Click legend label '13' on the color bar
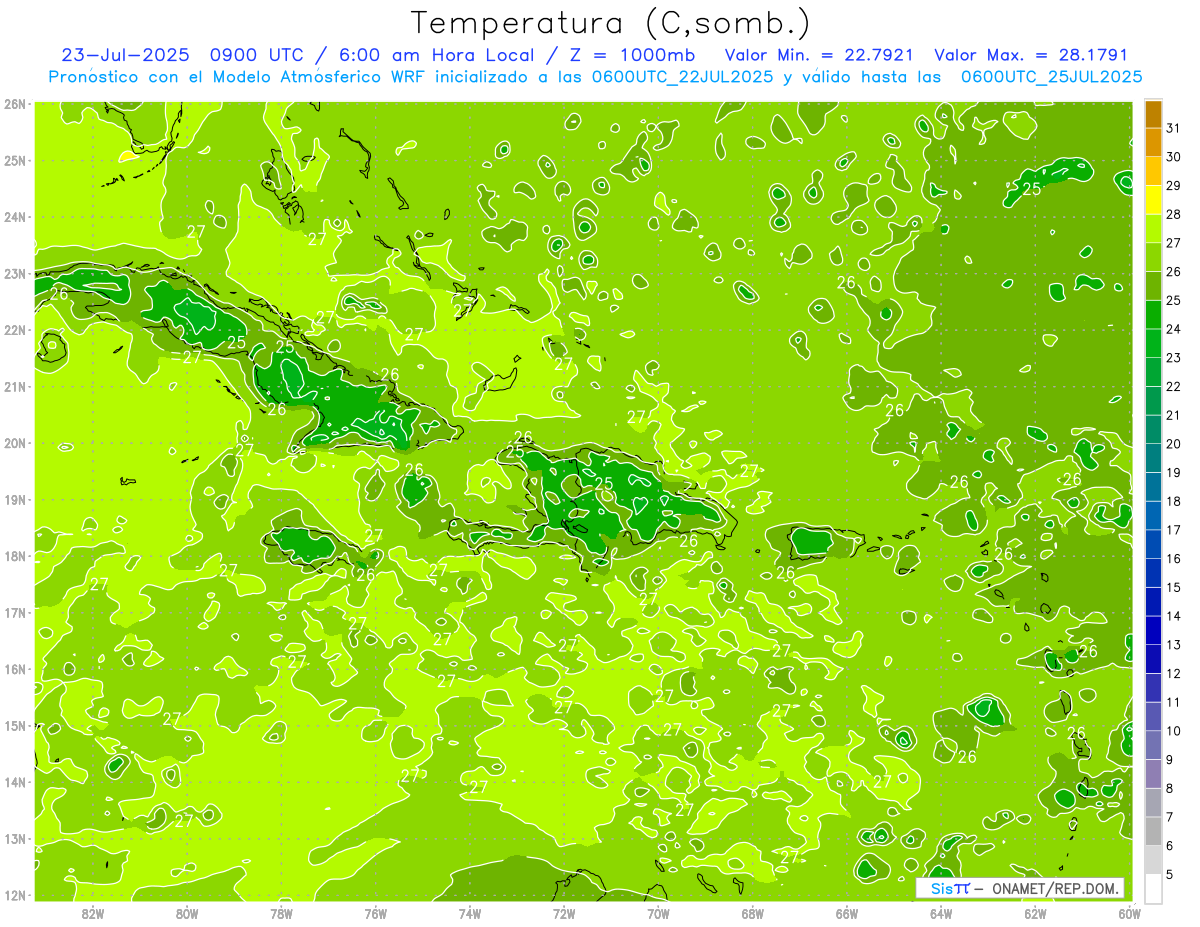Screen dimensions: 1200x927 click(x=1174, y=645)
